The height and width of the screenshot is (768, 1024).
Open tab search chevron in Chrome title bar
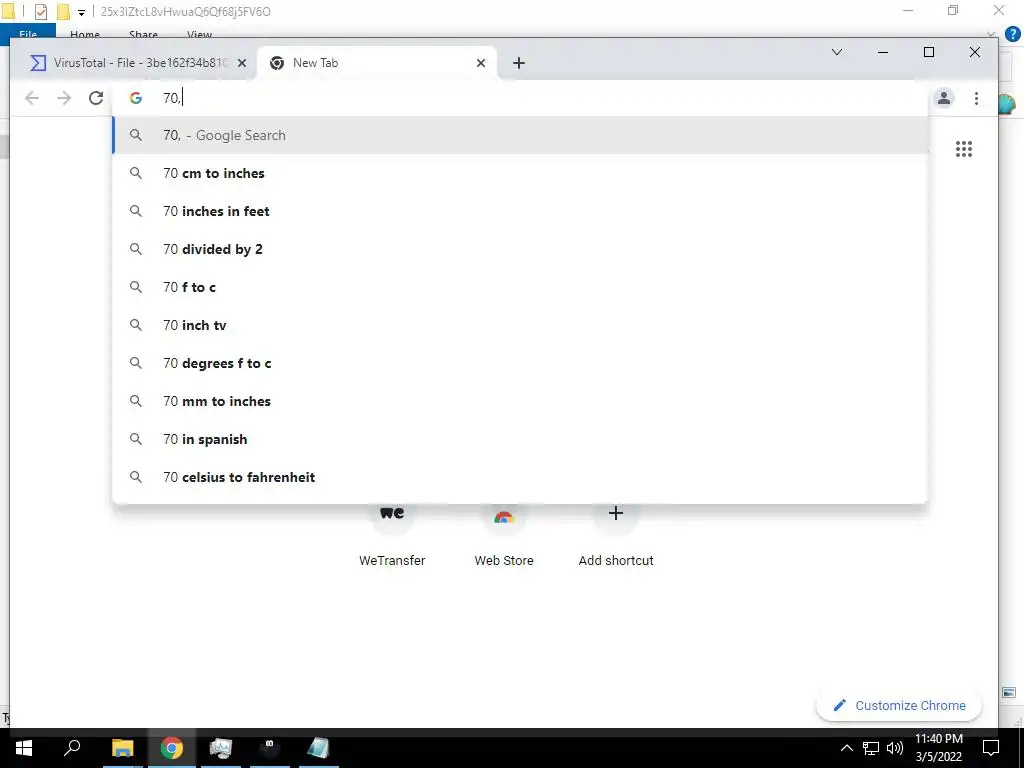(837, 52)
